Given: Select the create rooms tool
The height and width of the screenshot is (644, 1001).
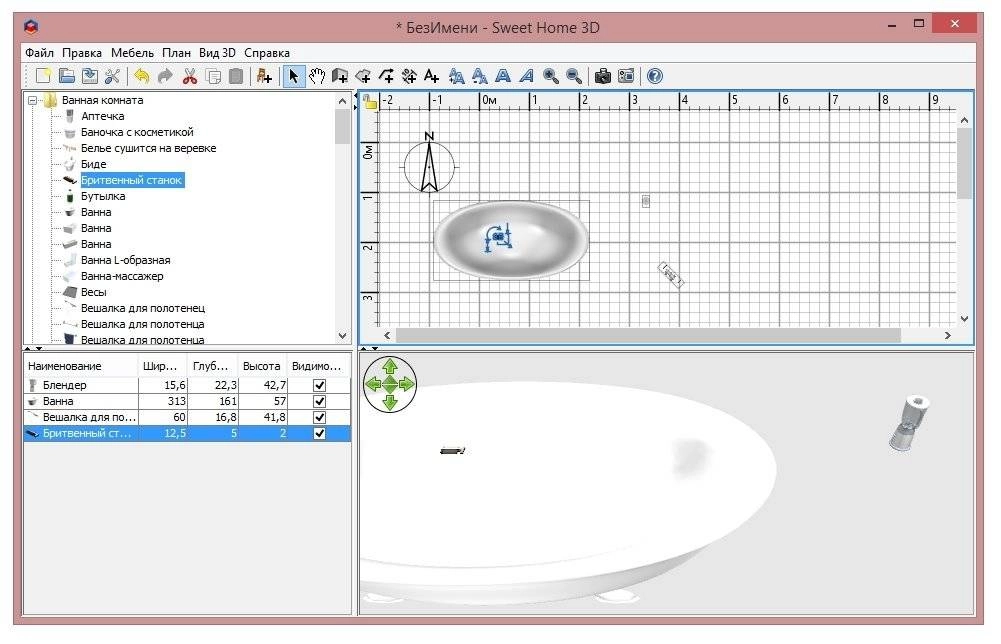Looking at the screenshot, I should pyautogui.click(x=363, y=76).
